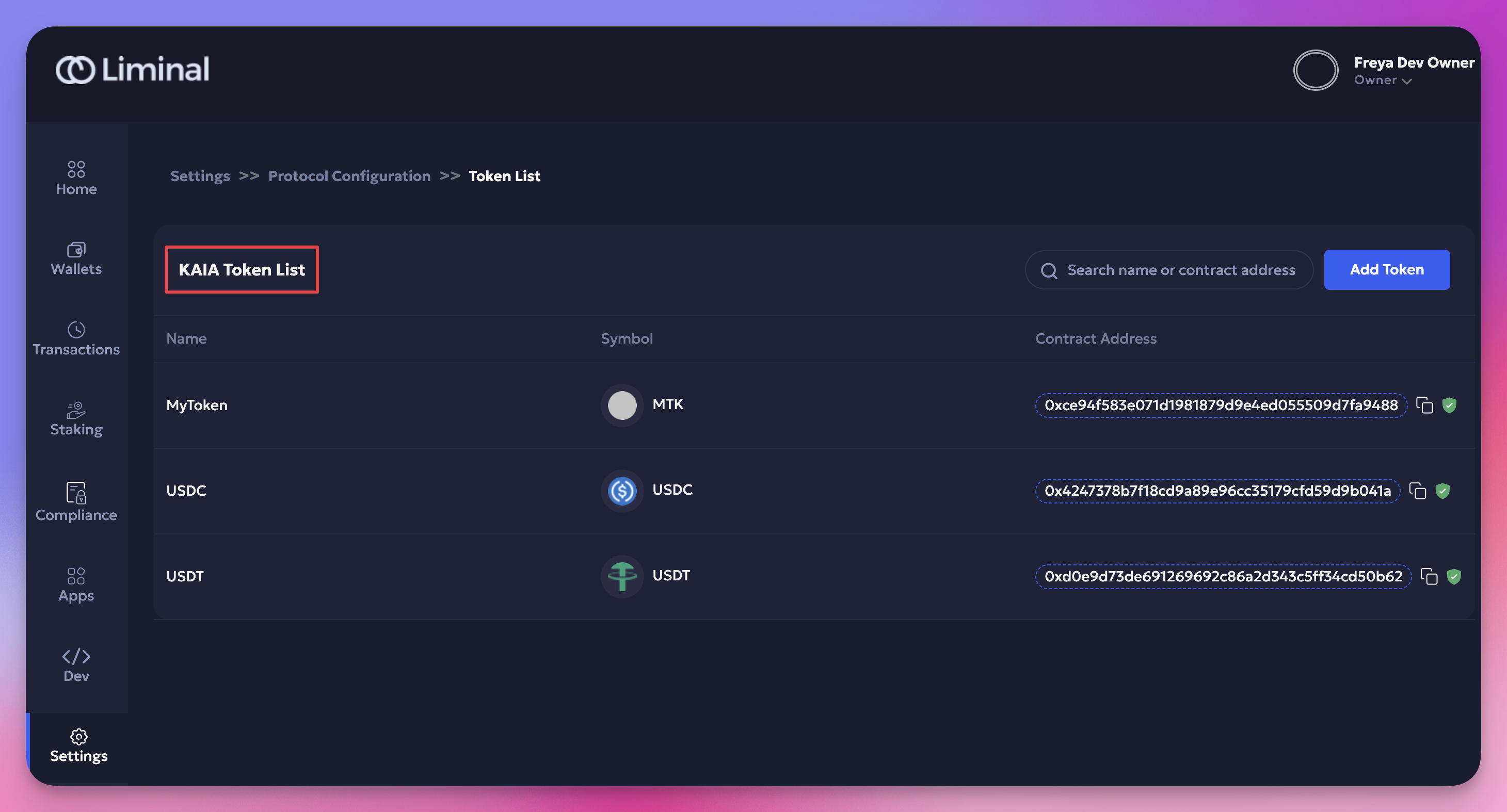The image size is (1507, 812).
Task: Open Wallets from the sidebar
Action: [x=76, y=259]
